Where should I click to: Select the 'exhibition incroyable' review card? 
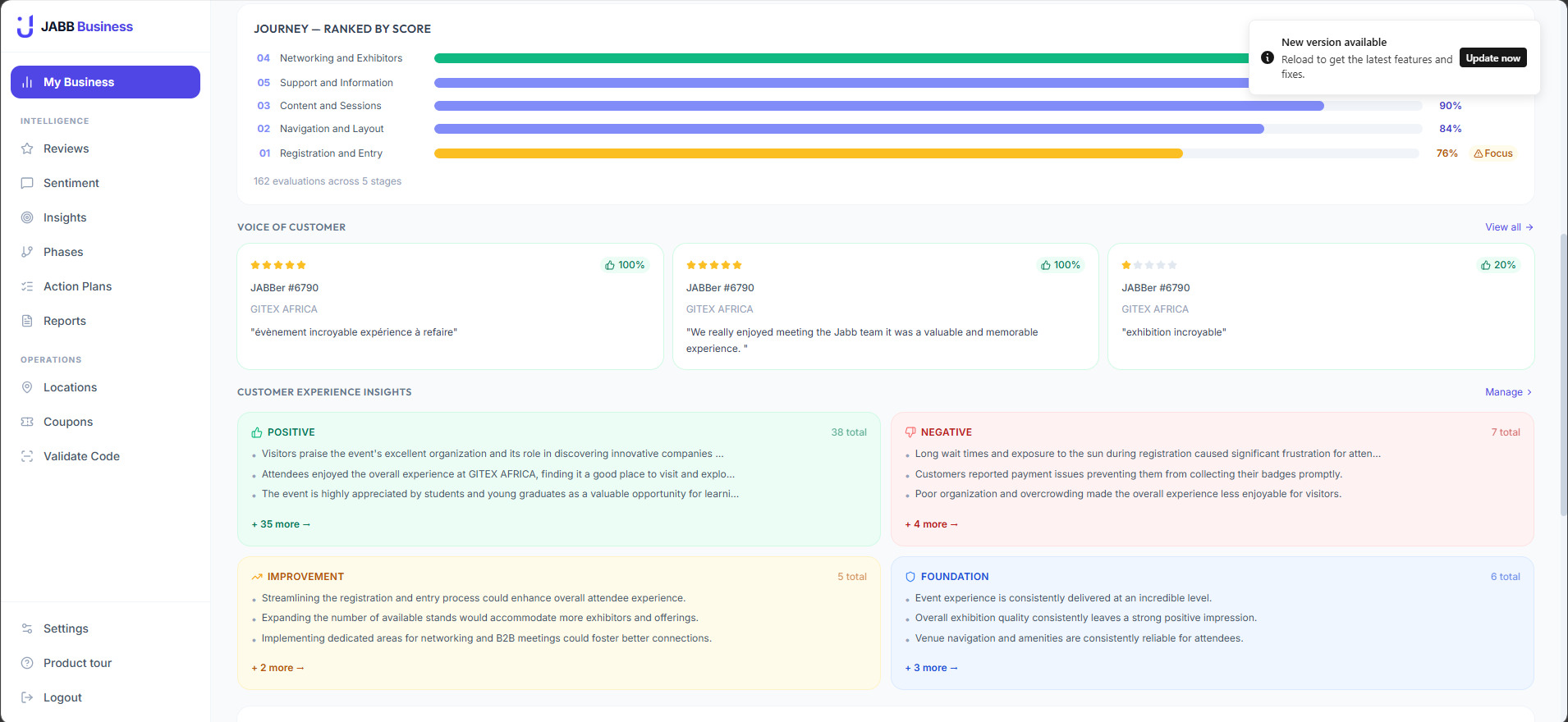pyautogui.click(x=1321, y=306)
